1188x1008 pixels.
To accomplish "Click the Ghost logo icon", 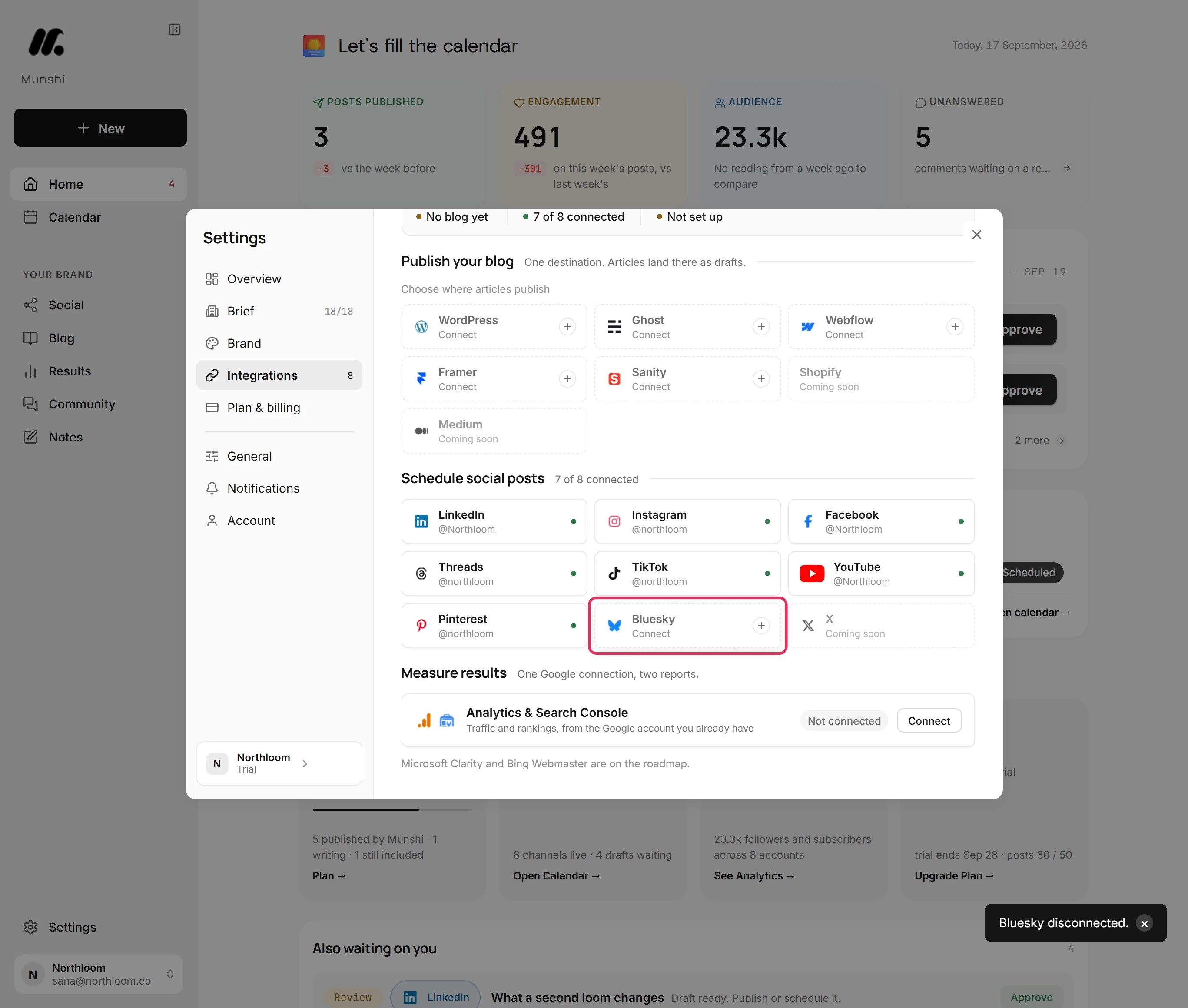I will (x=614, y=327).
